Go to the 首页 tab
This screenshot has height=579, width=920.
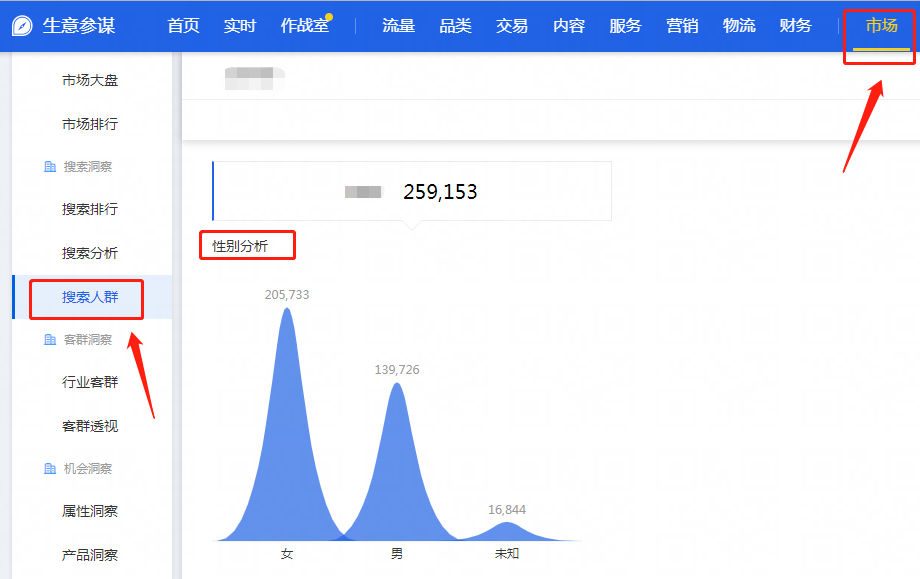pos(183,26)
